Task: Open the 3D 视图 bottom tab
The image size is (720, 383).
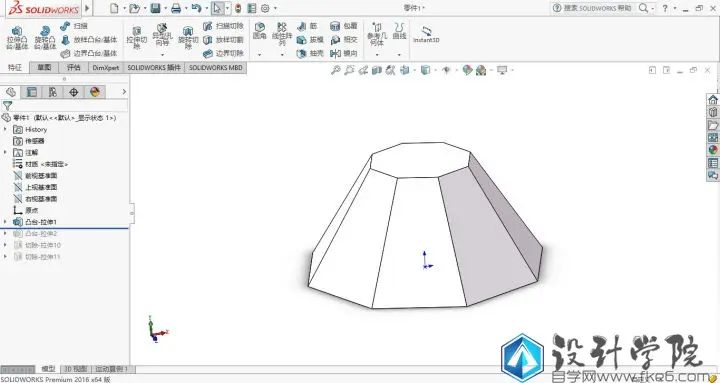Action: pyautogui.click(x=76, y=369)
